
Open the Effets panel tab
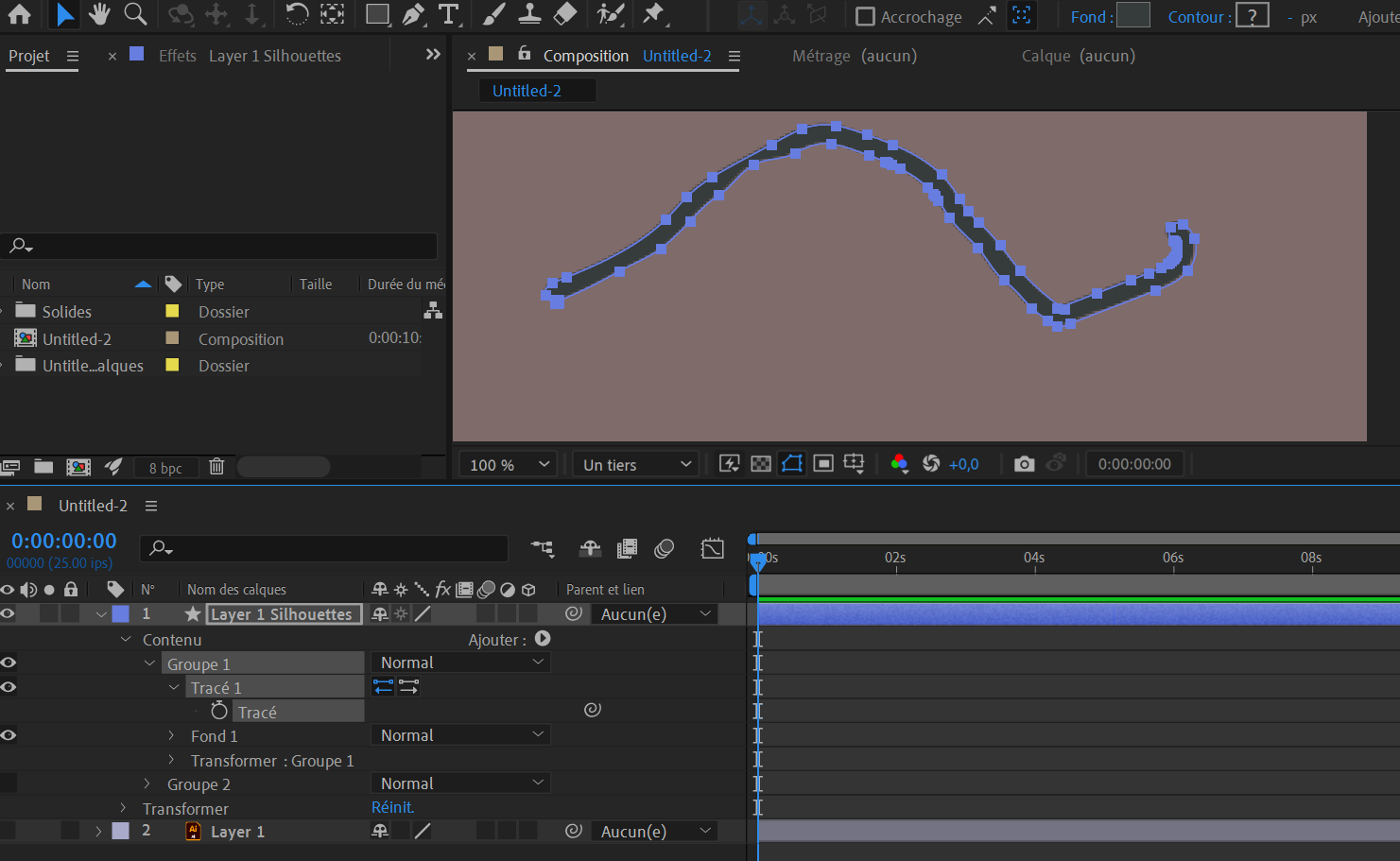pyautogui.click(x=177, y=56)
